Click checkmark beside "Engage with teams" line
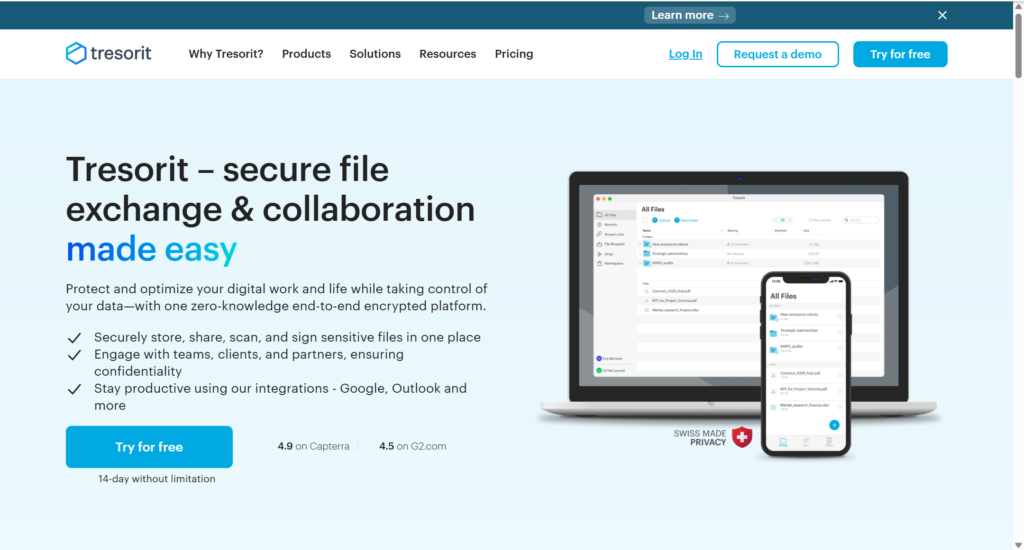This screenshot has width=1024, height=550. (74, 355)
